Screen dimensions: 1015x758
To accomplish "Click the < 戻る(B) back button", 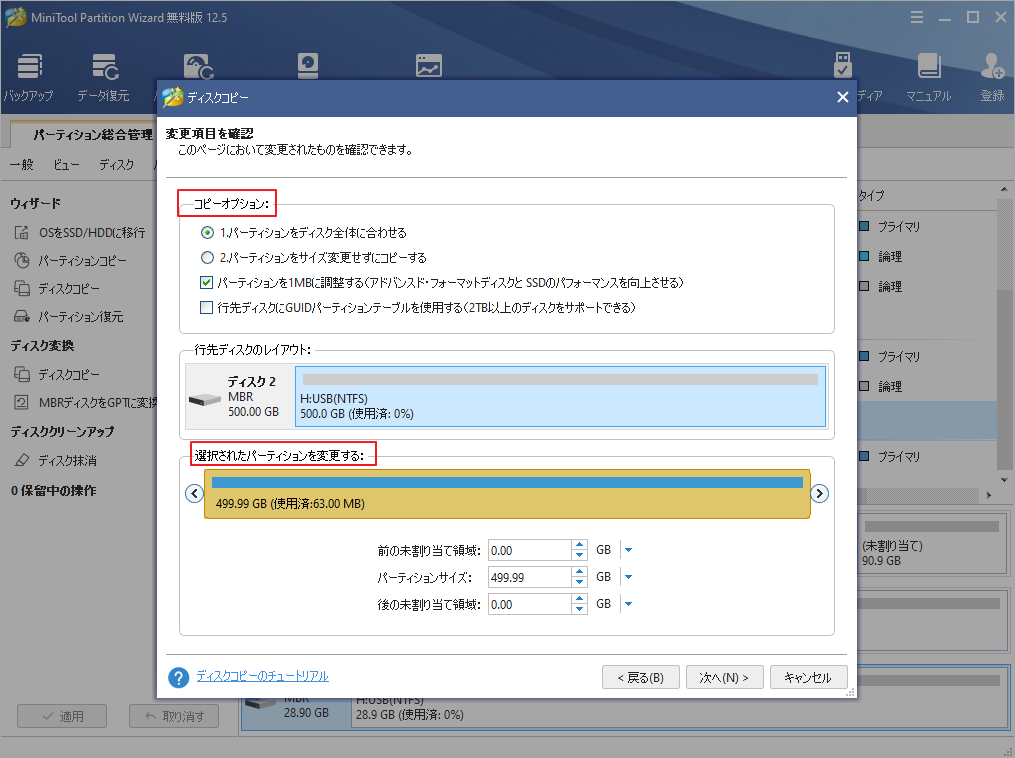I will 641,677.
